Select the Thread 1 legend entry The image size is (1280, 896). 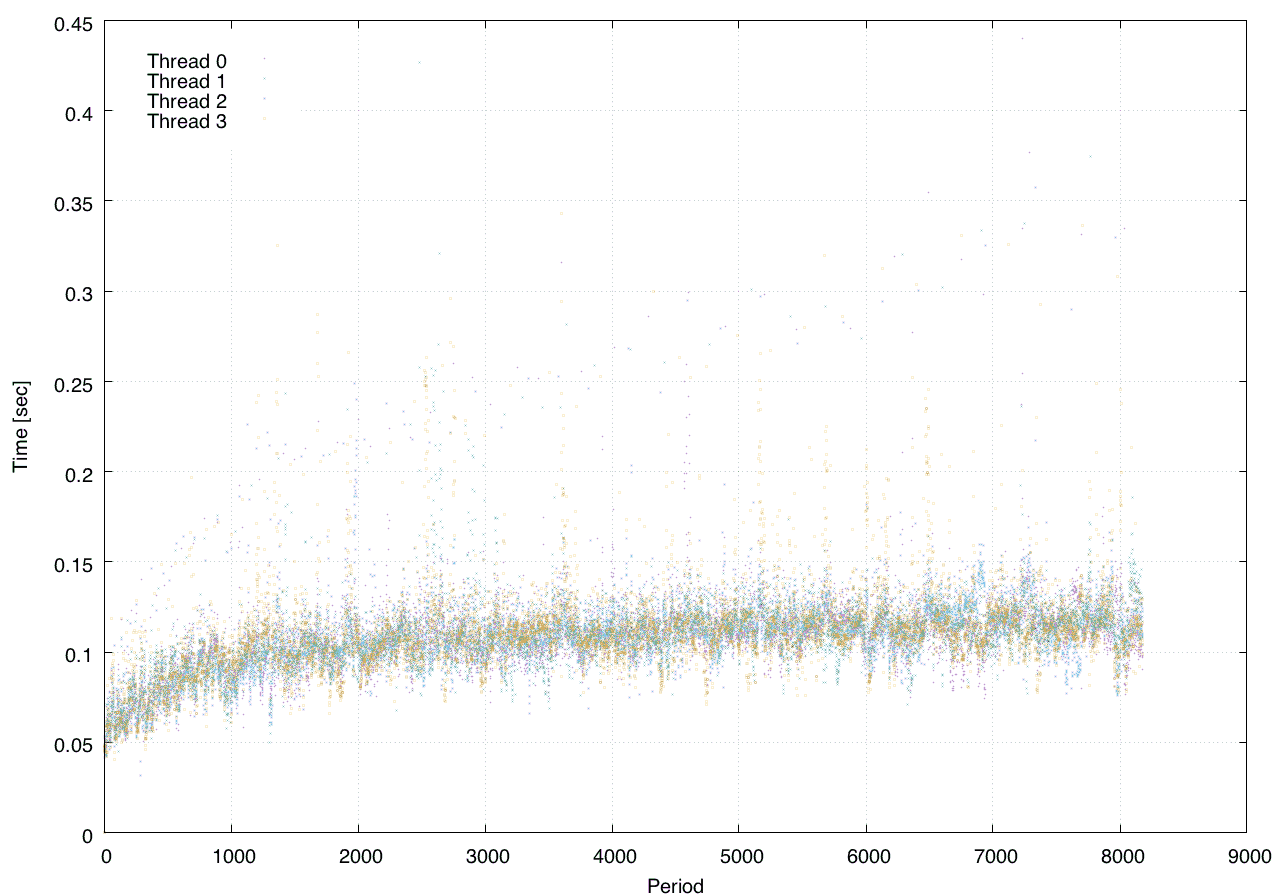pyautogui.click(x=187, y=81)
